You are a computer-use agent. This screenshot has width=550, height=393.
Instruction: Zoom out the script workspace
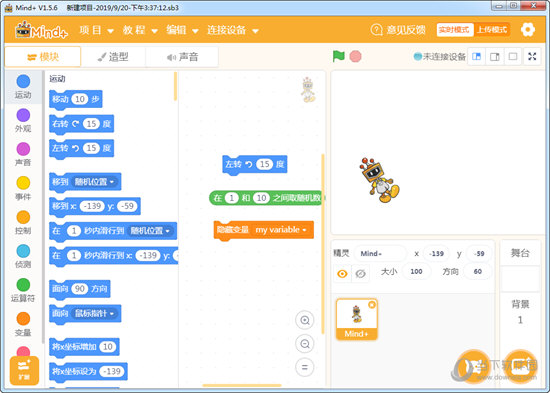point(304,344)
